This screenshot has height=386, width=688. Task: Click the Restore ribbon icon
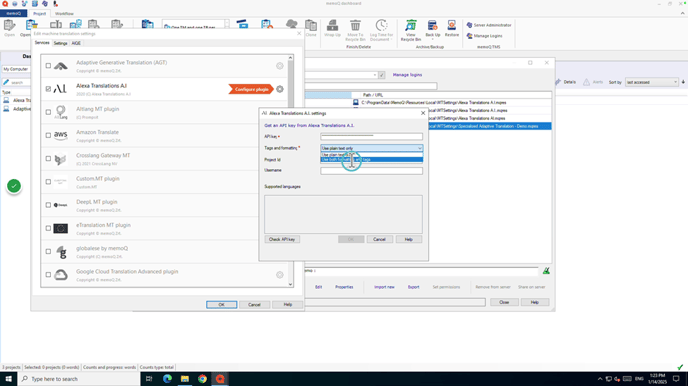[x=452, y=29]
